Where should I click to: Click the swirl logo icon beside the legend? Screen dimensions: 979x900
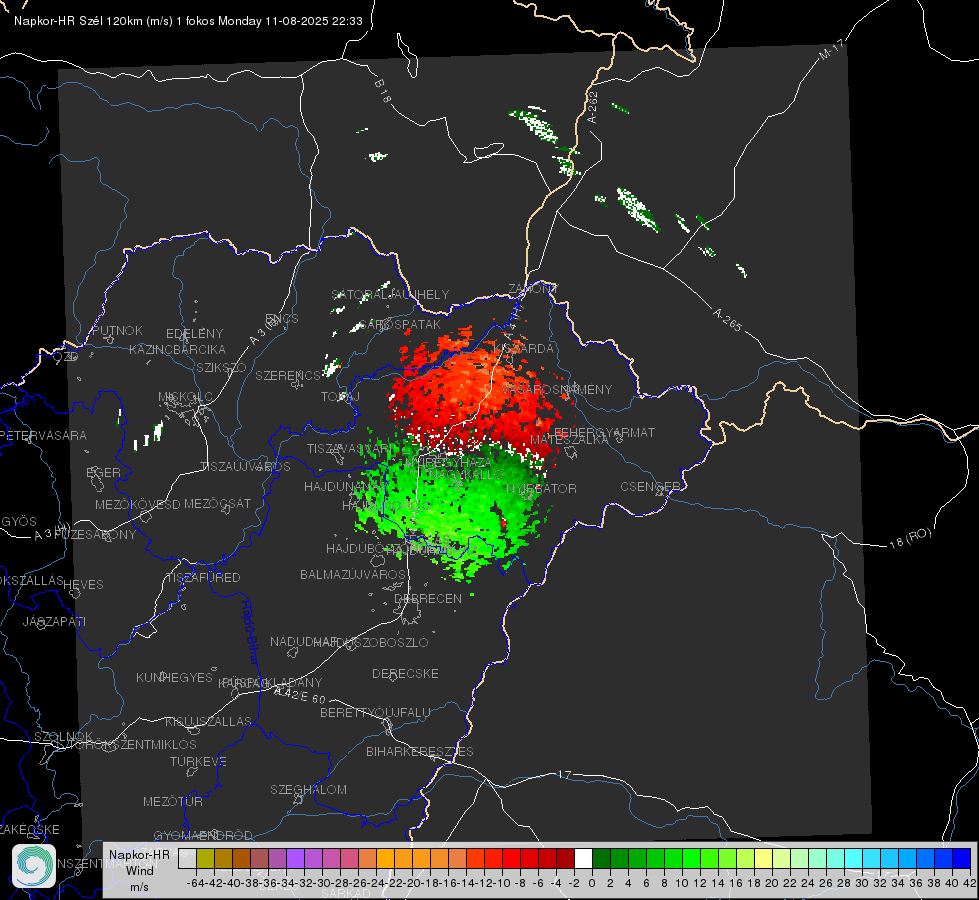click(x=34, y=866)
